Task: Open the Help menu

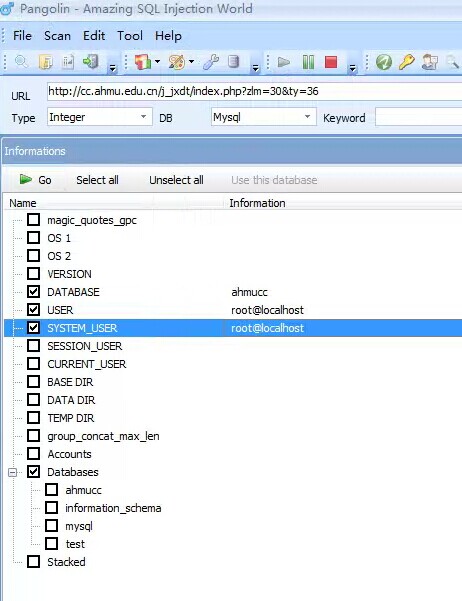Action: 168,36
